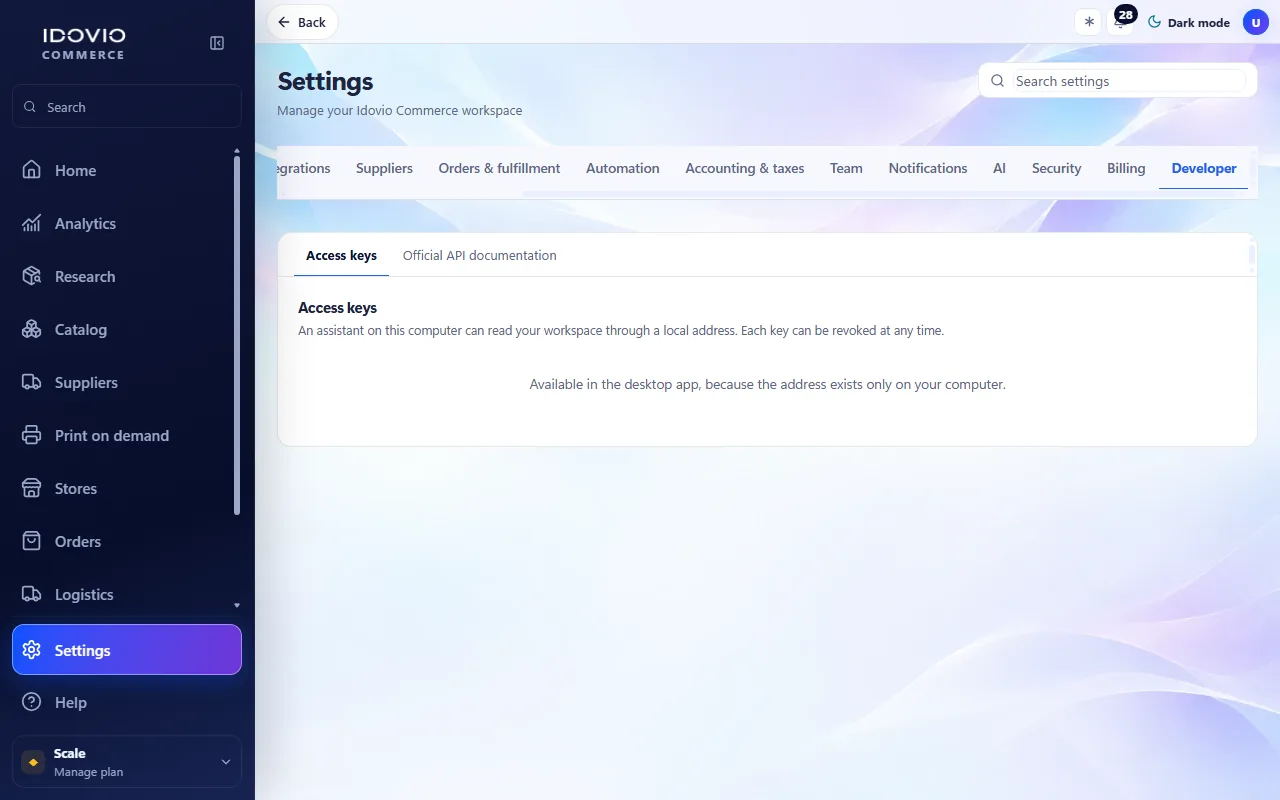Open the Orders & fulfillment tab
1280x800 pixels.
point(499,168)
